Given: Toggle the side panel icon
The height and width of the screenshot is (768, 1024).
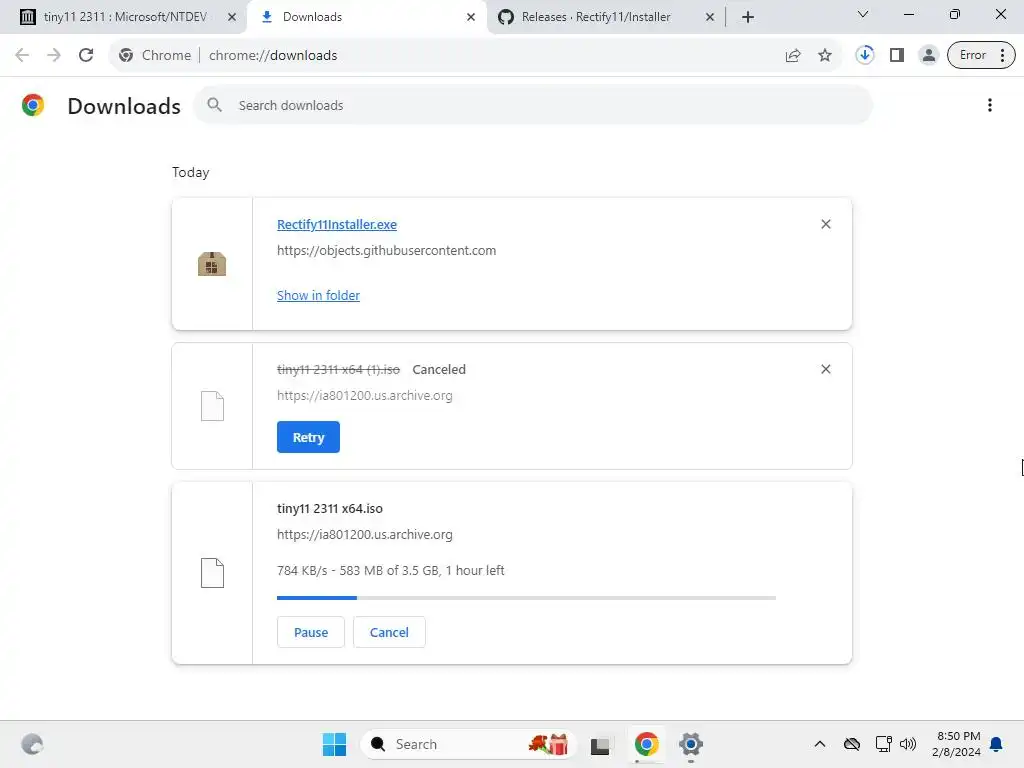Looking at the screenshot, I should (x=897, y=56).
